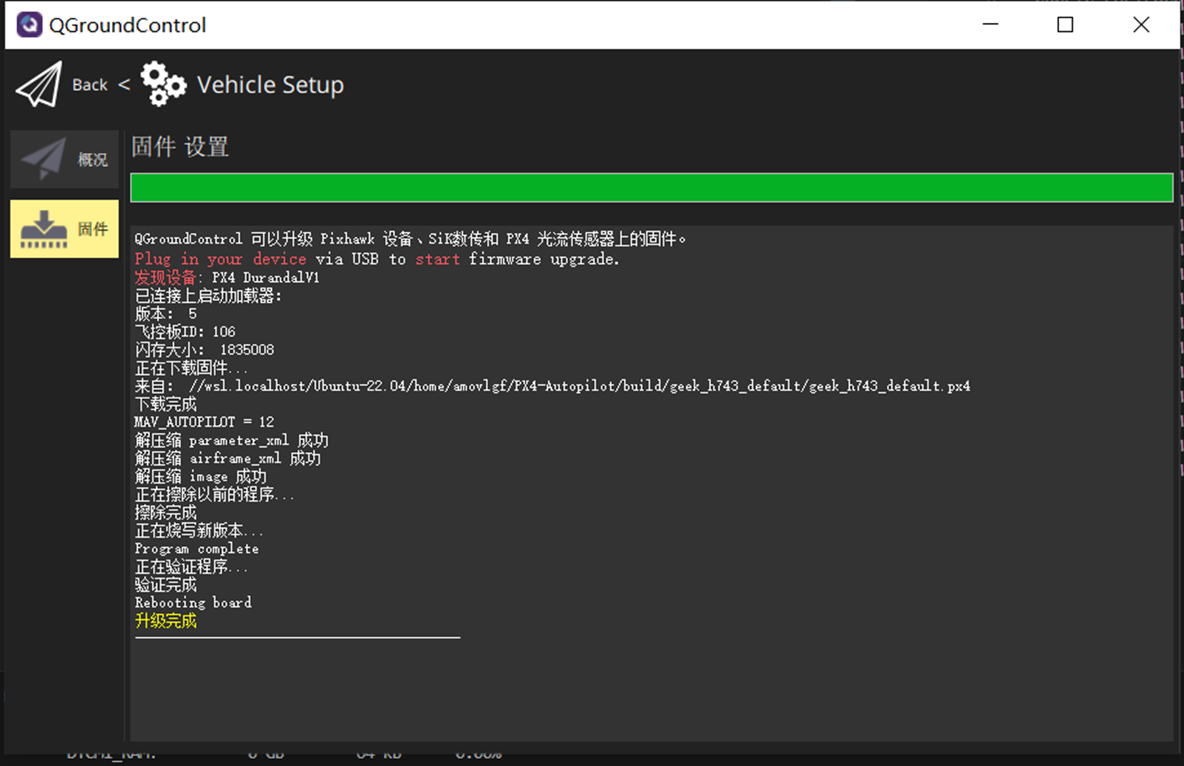
Task: Click the '飞控板ID: 106' line
Action: pos(185,332)
